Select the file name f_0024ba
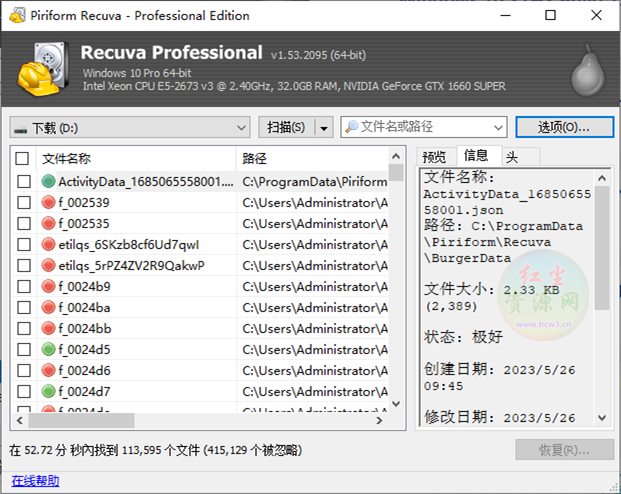621x494 pixels. 84,307
